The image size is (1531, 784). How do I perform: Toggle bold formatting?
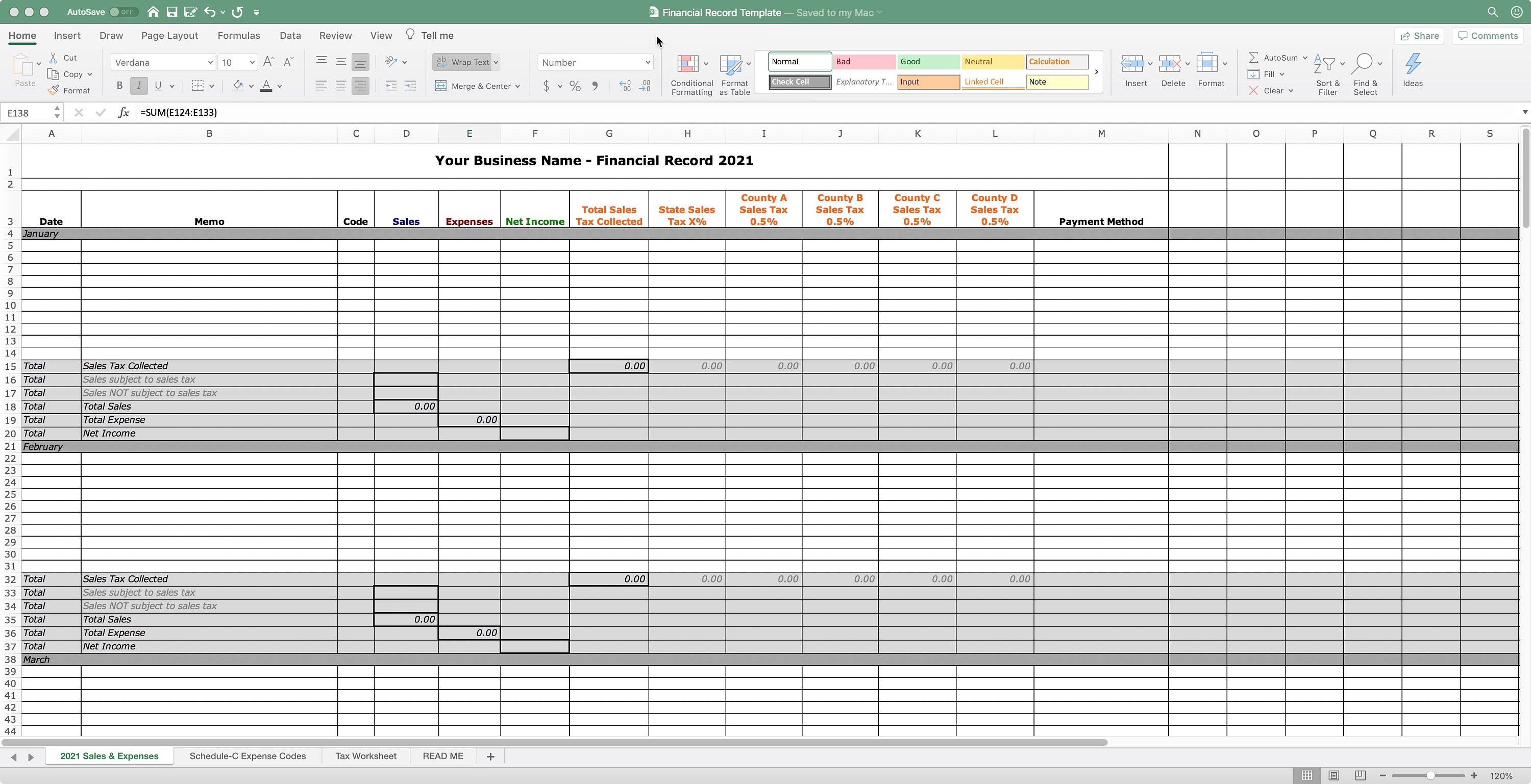click(119, 86)
